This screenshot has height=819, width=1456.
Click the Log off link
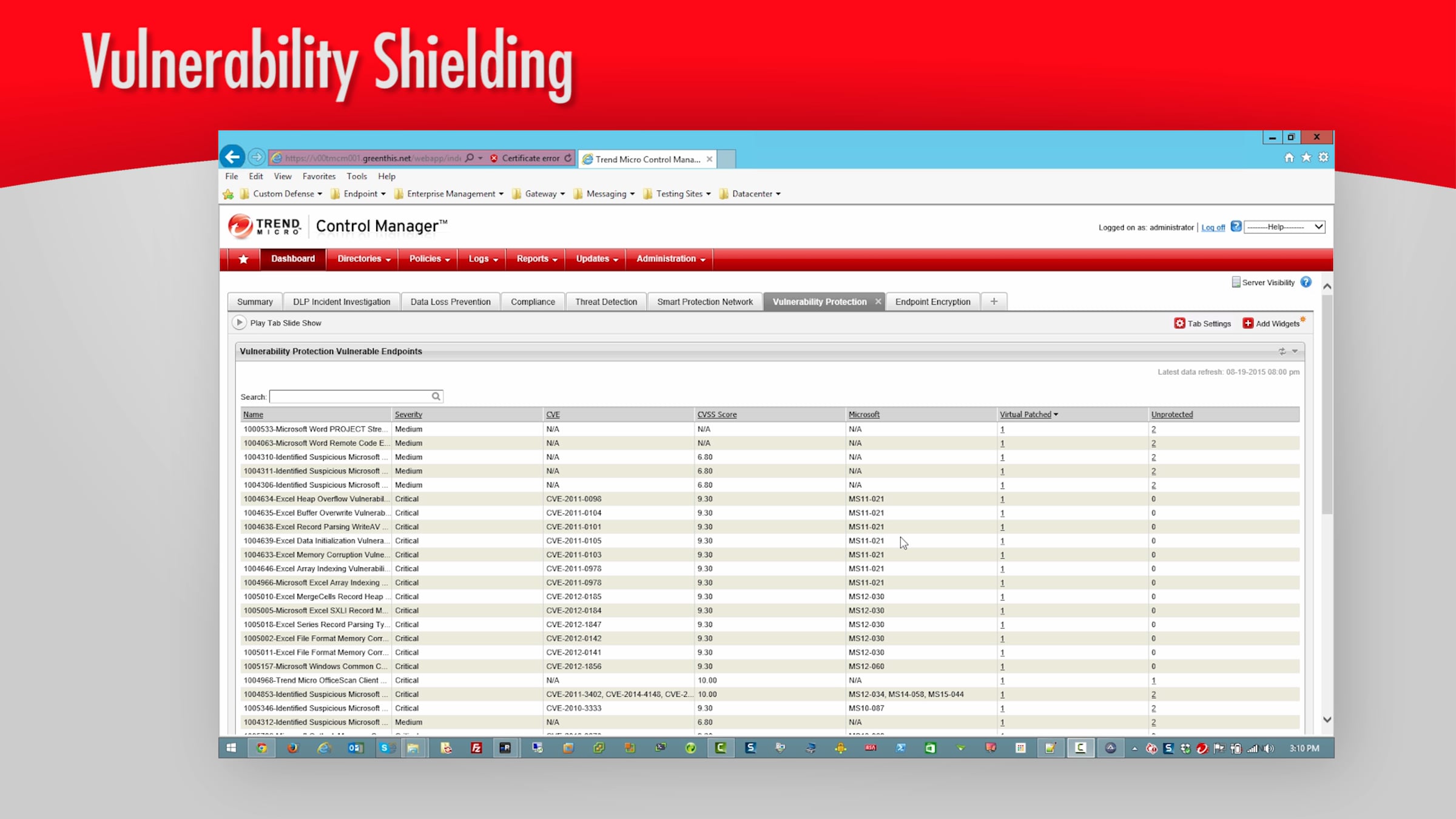pos(1213,227)
